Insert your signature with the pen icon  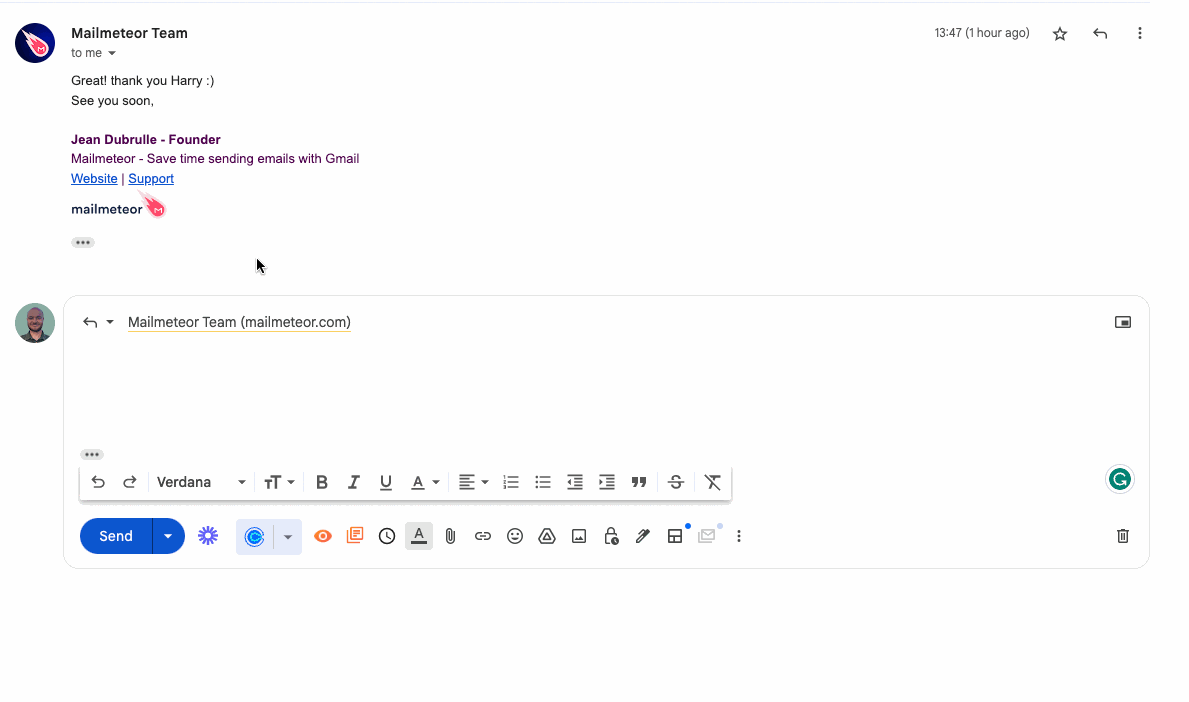point(642,535)
